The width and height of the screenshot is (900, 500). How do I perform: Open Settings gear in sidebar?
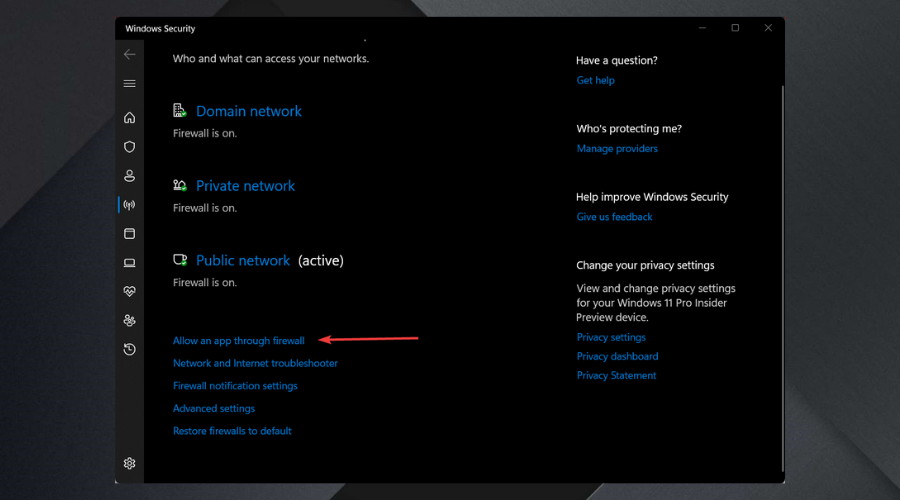click(x=129, y=463)
